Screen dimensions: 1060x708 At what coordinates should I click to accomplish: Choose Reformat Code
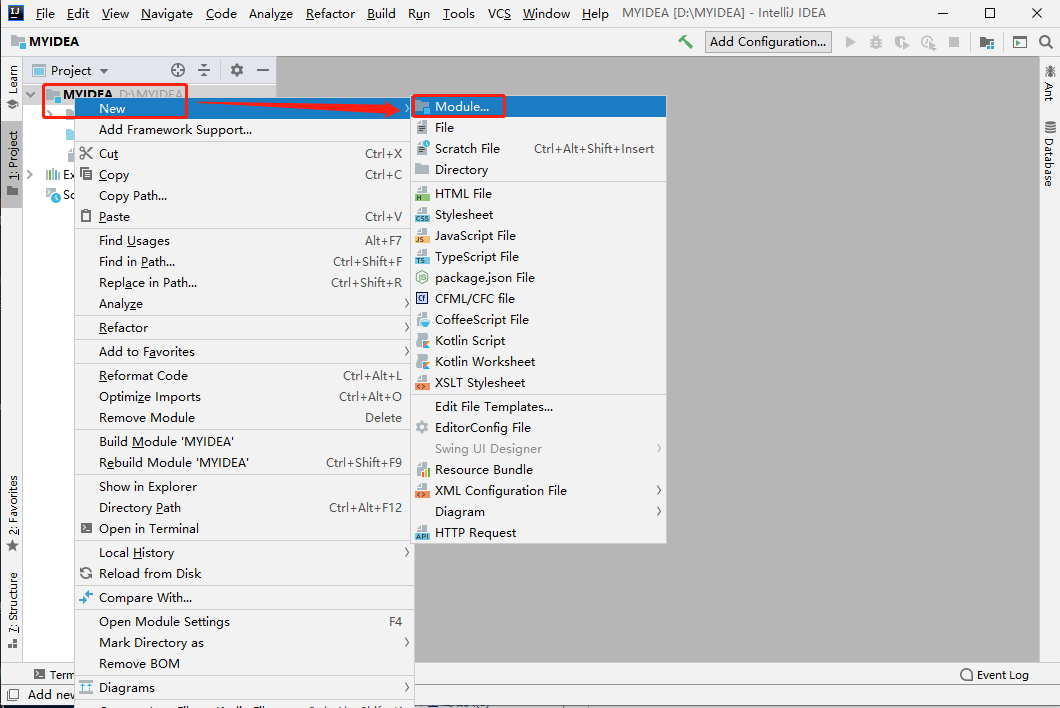click(243, 375)
